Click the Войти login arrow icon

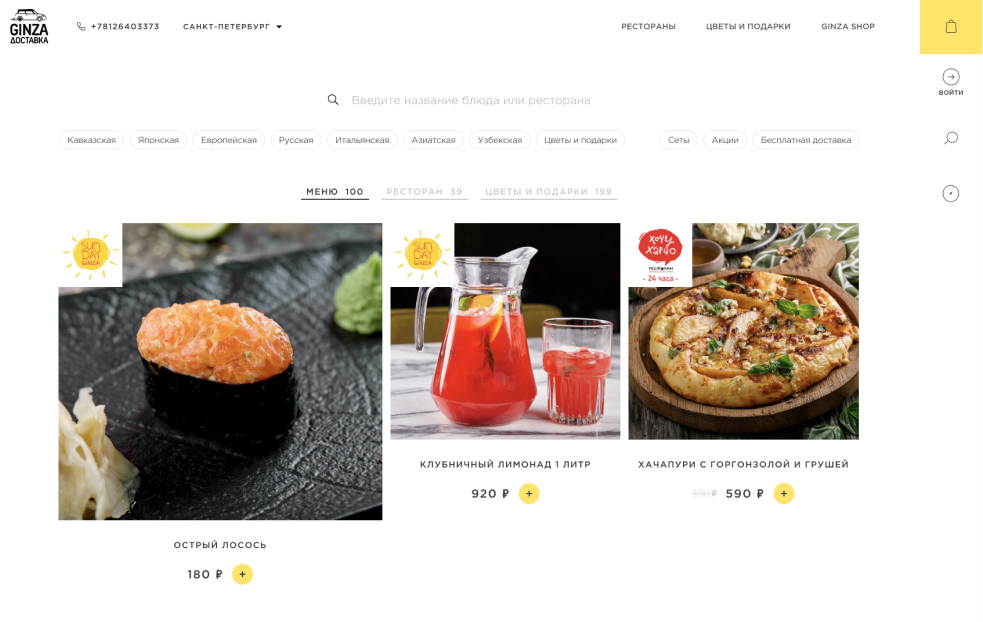(x=950, y=76)
